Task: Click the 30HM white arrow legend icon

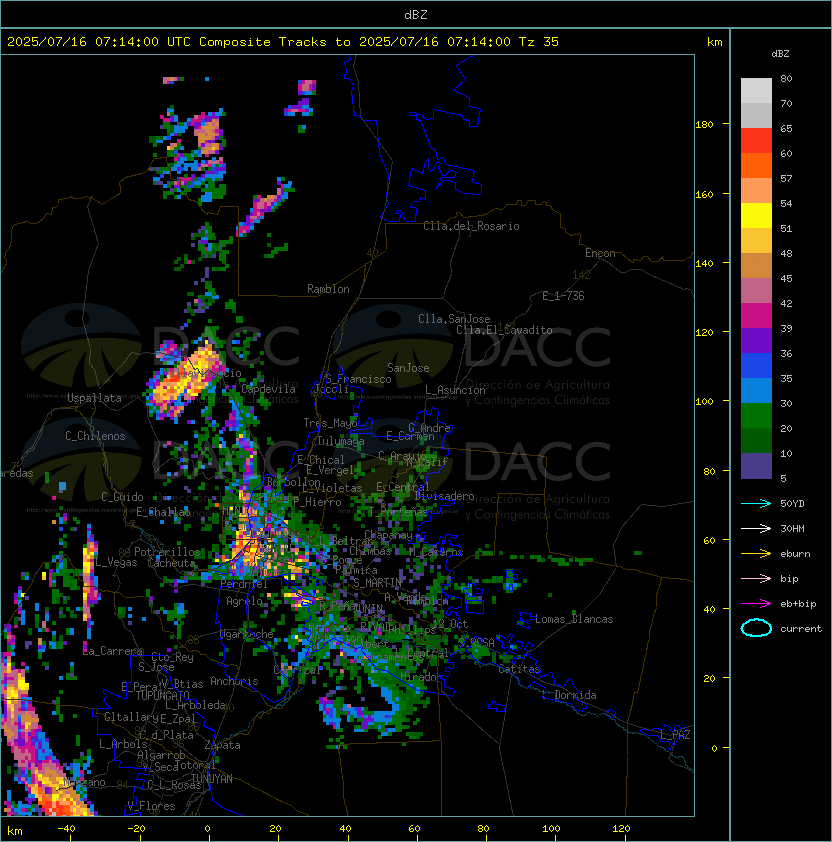Action: [x=756, y=528]
